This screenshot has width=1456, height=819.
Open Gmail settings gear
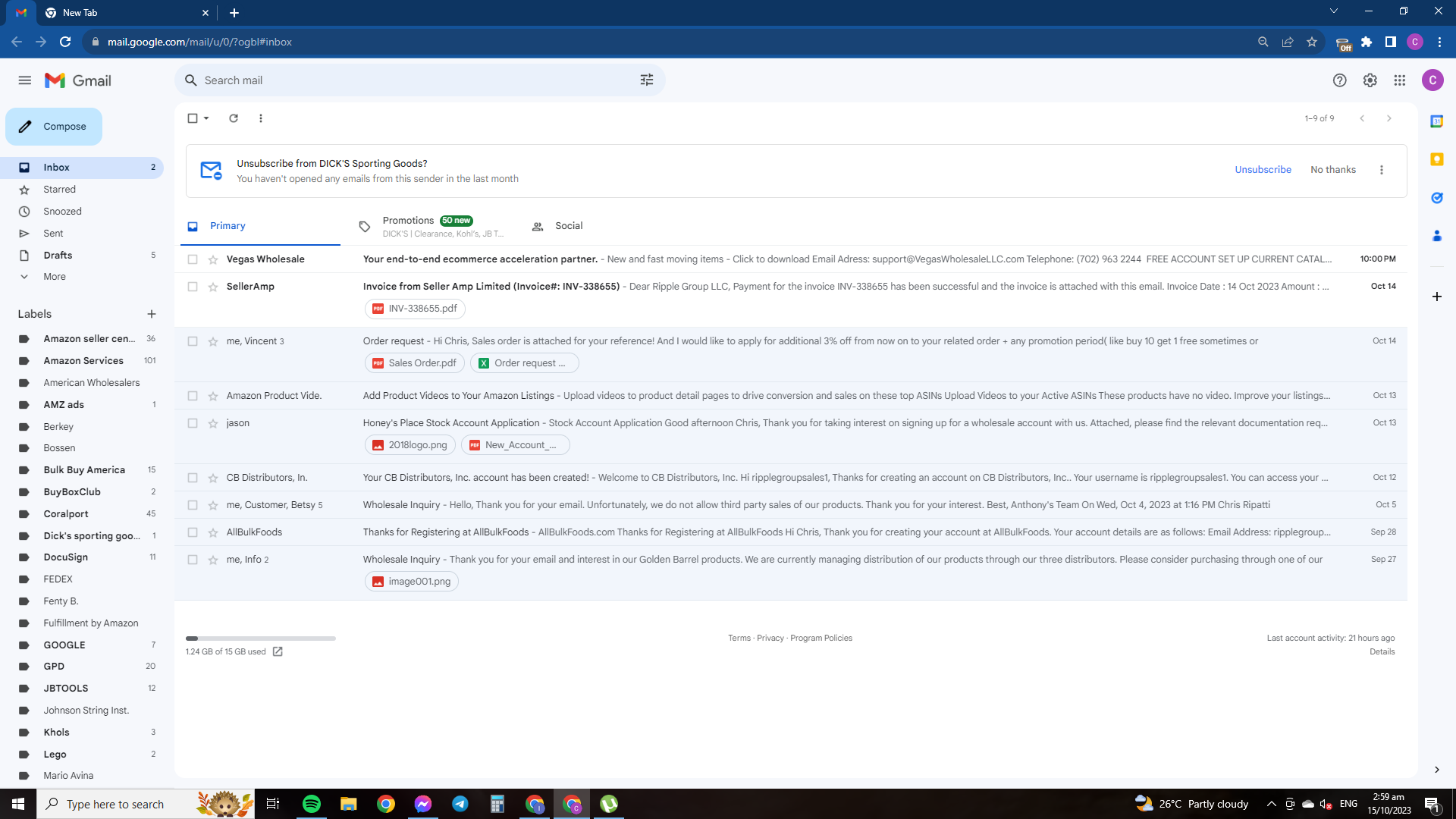[x=1370, y=80]
